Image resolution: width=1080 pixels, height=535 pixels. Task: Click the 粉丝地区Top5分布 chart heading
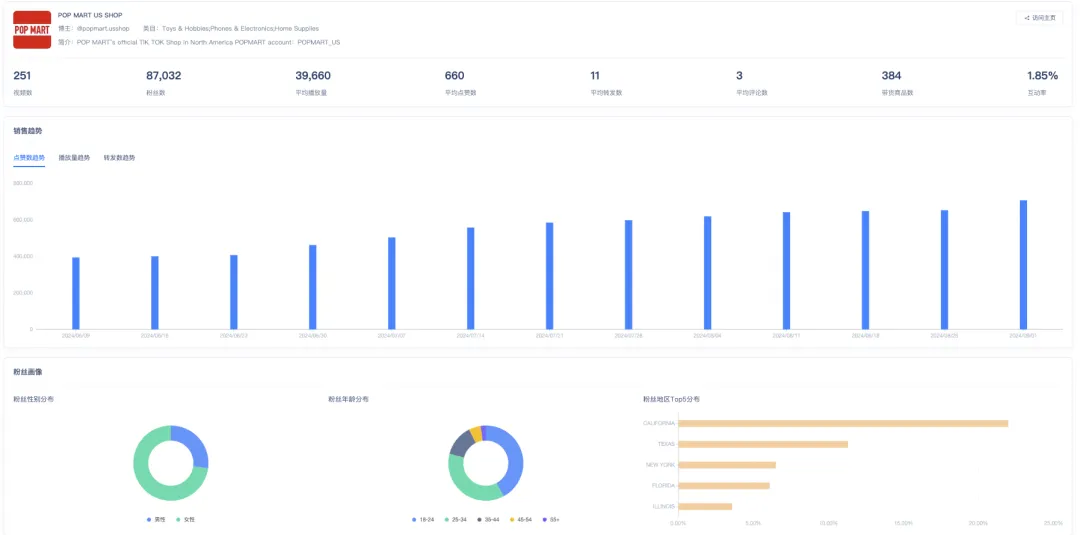[672, 399]
